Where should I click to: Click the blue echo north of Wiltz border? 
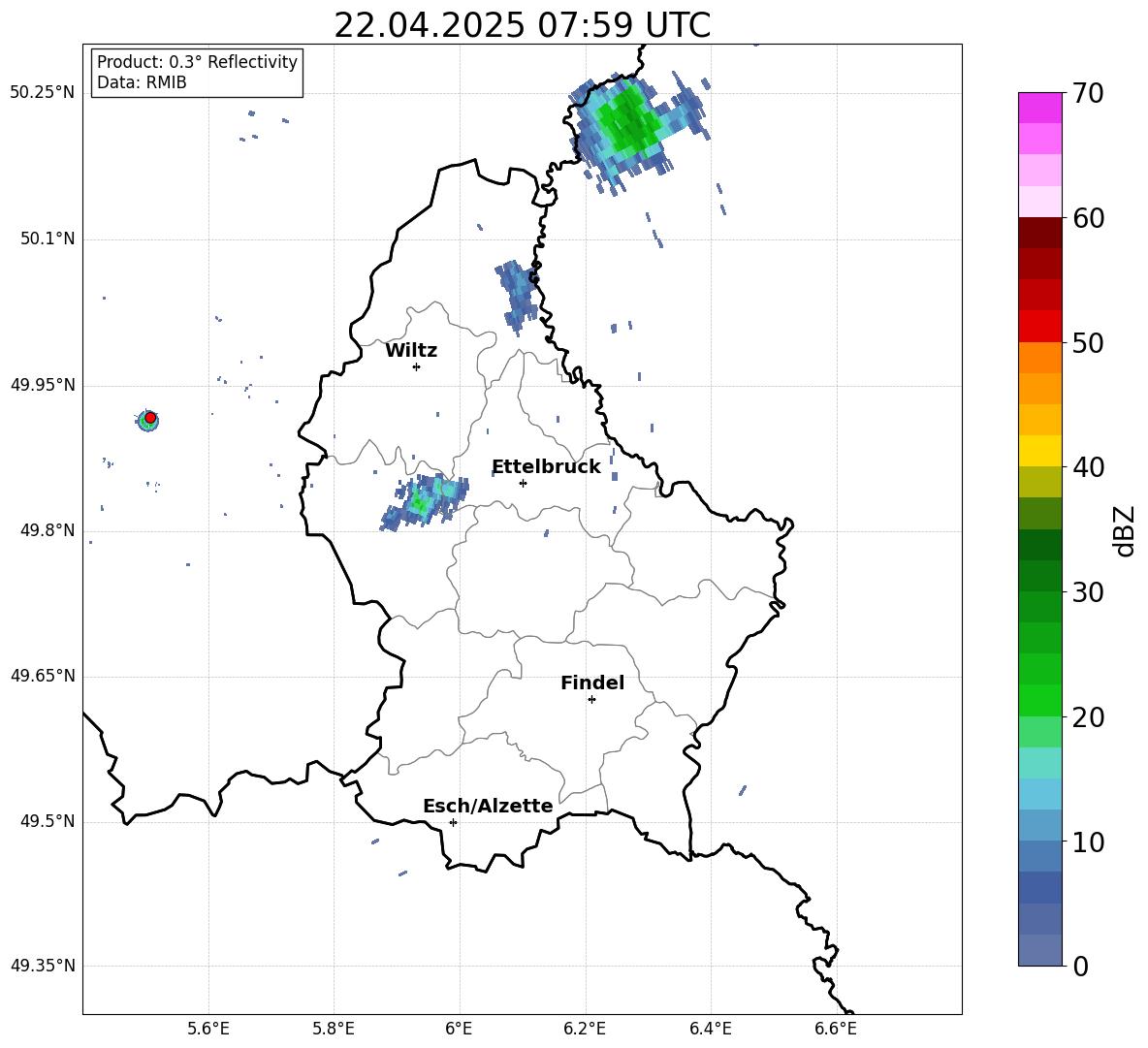point(518,297)
